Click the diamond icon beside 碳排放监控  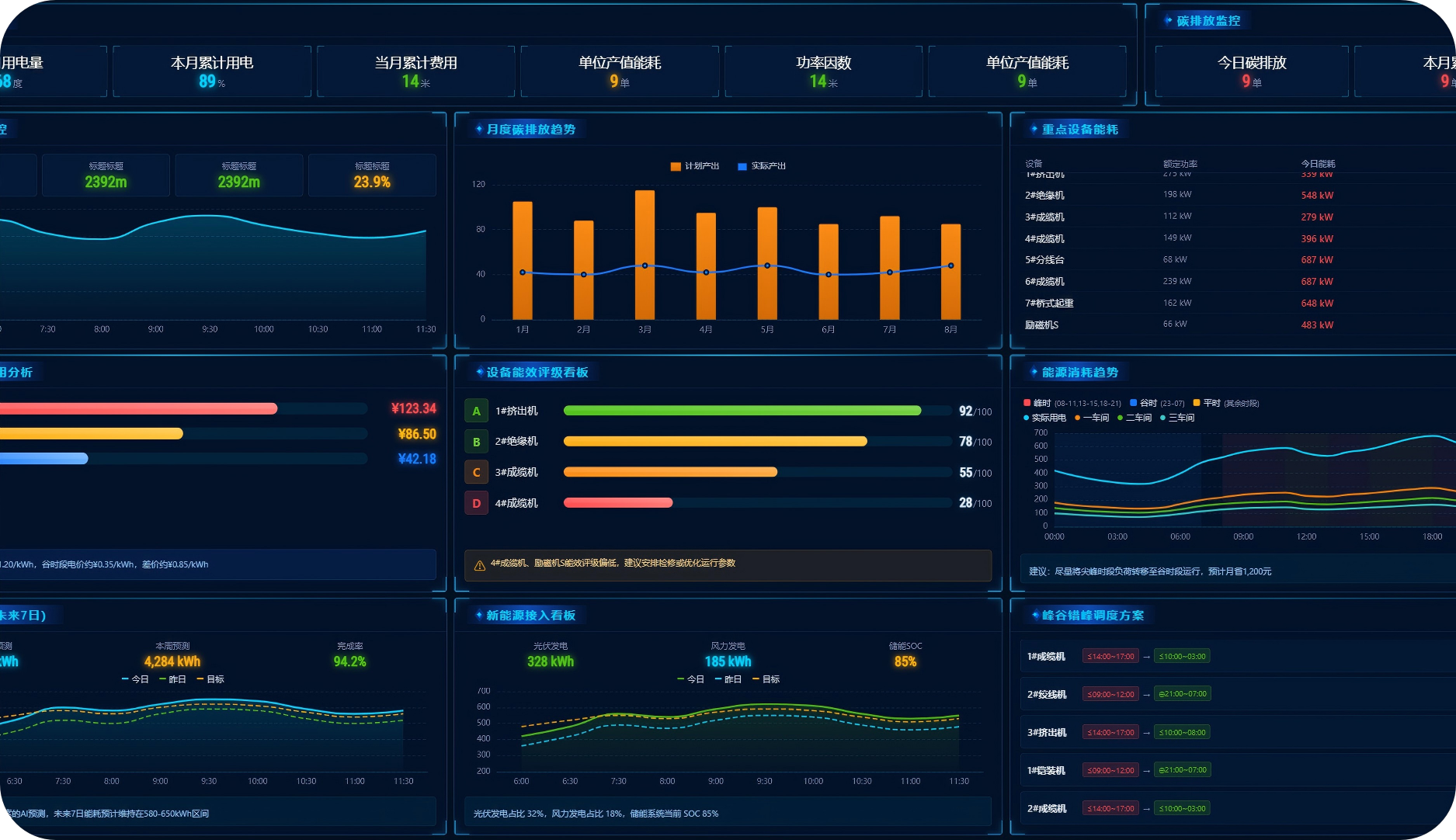(x=1169, y=20)
